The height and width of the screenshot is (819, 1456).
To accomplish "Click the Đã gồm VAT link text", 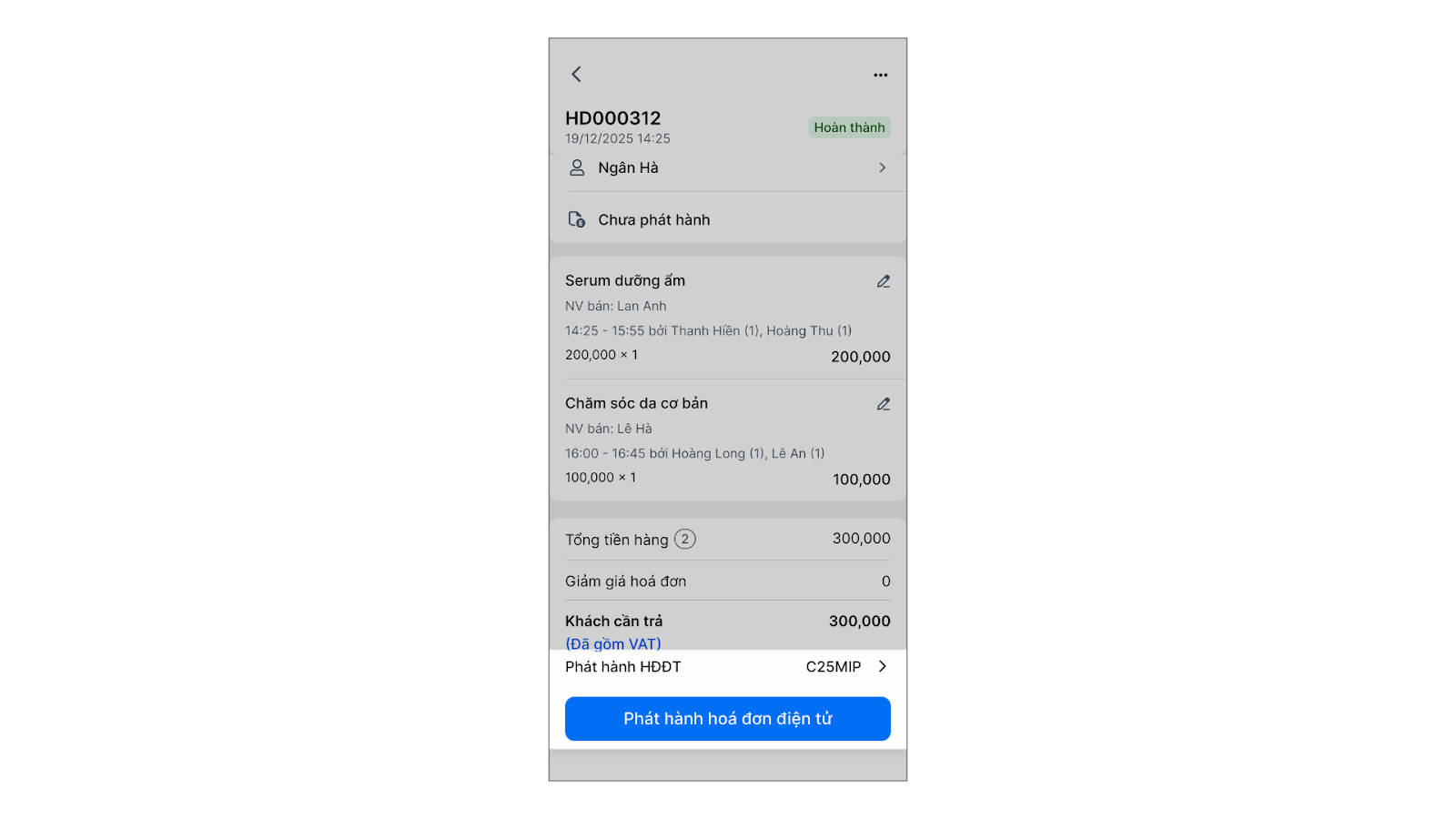I will click(613, 643).
